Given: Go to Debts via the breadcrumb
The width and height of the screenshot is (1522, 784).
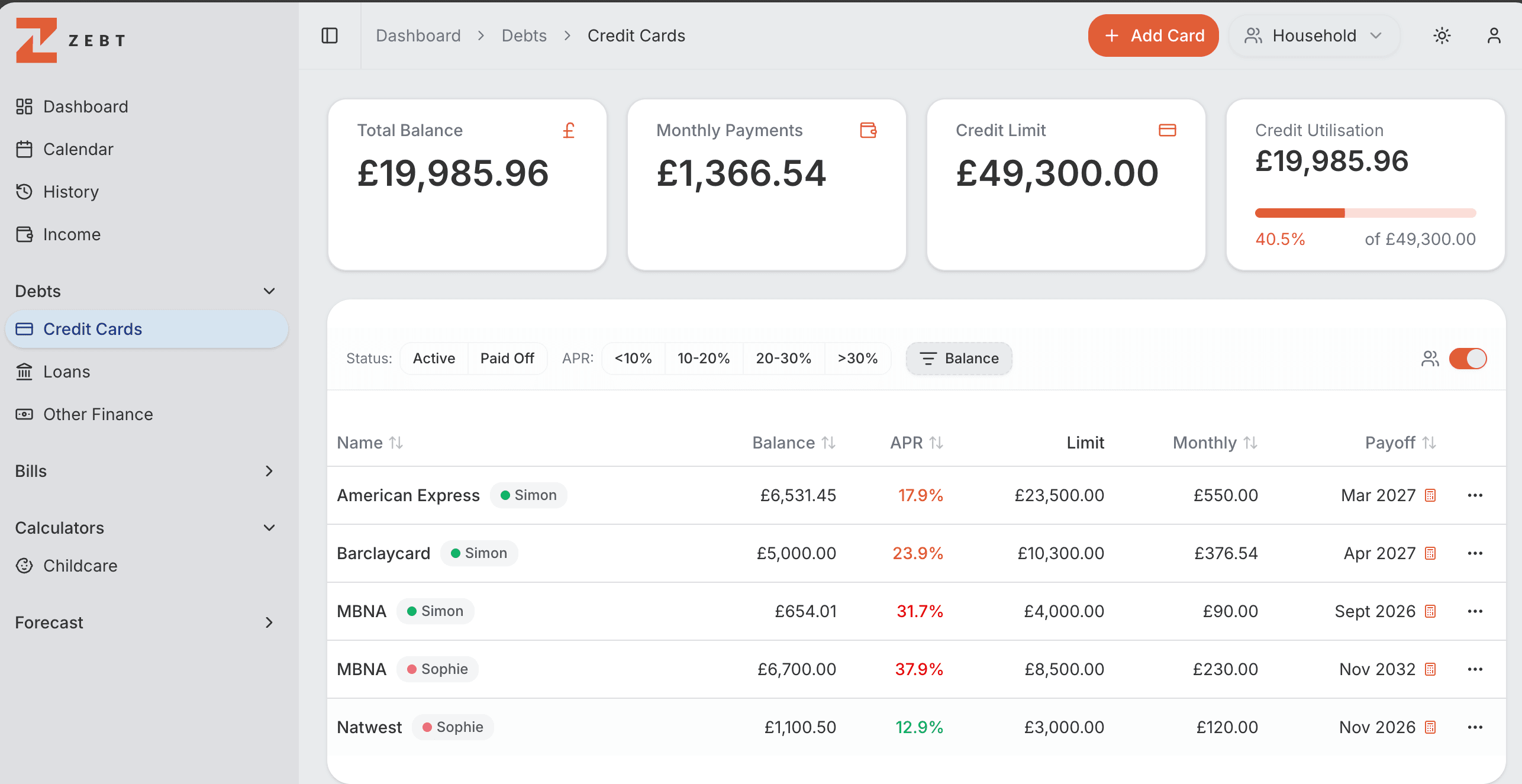Looking at the screenshot, I should click(x=524, y=35).
